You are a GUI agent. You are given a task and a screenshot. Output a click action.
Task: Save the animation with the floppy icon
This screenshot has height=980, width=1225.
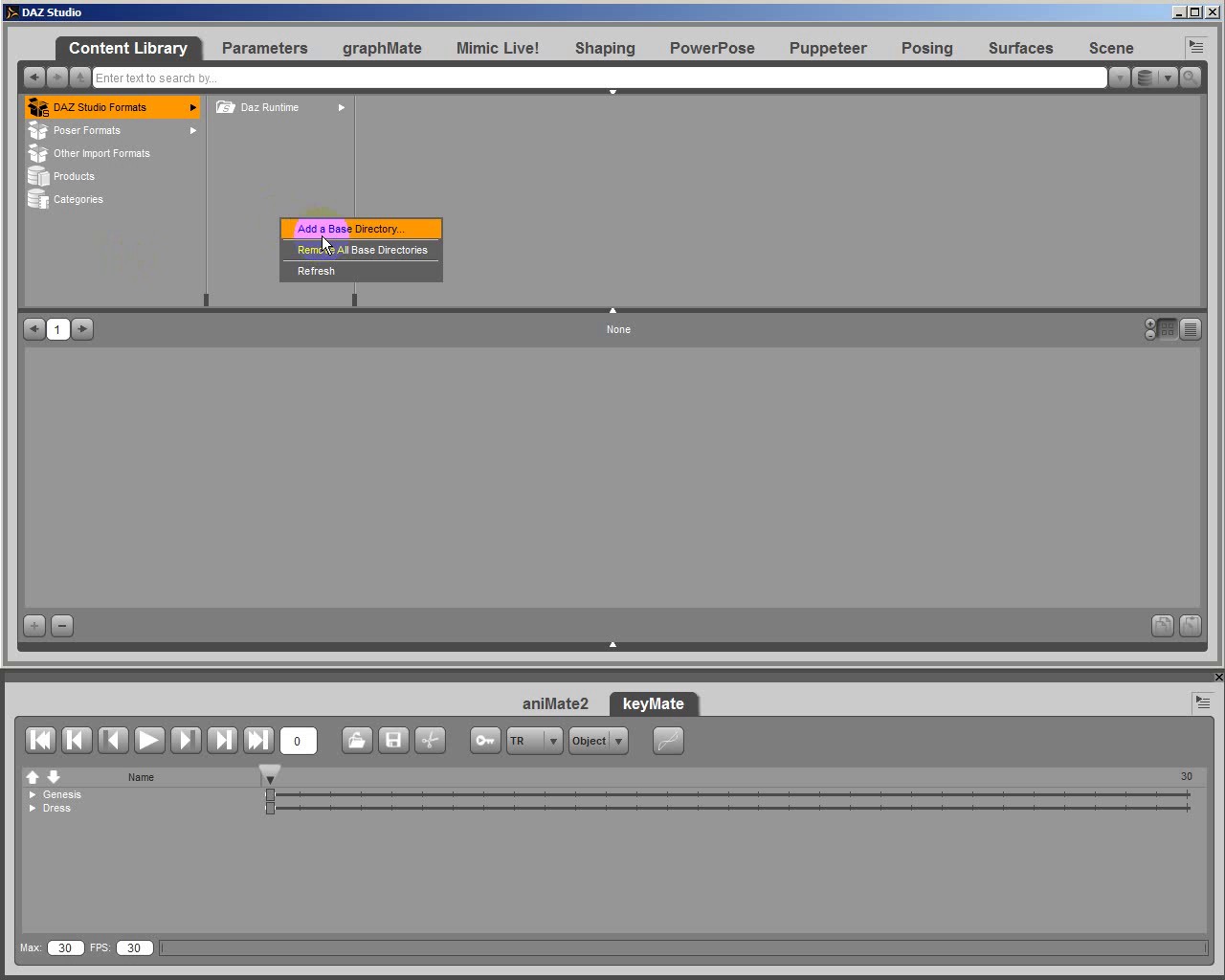(x=393, y=740)
